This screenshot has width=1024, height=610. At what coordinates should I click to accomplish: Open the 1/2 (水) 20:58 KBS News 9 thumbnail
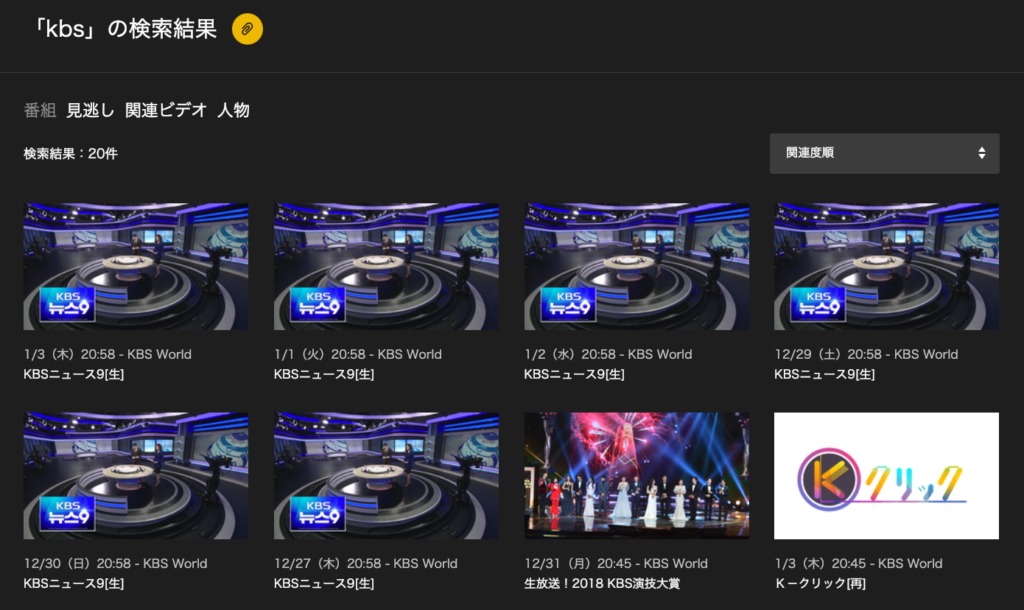[x=637, y=266]
